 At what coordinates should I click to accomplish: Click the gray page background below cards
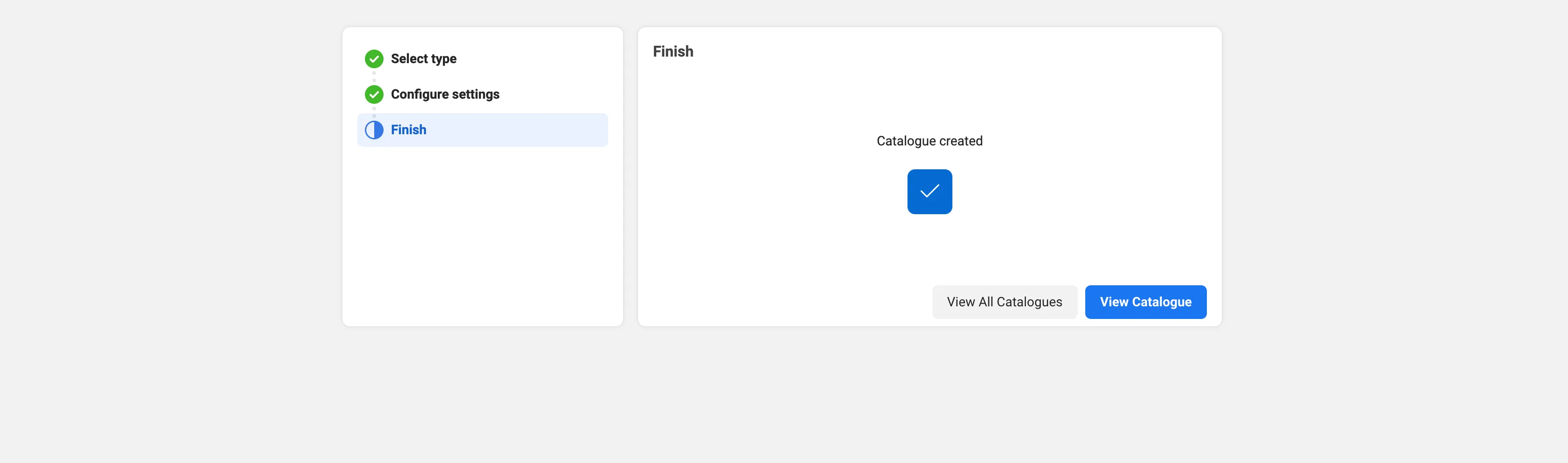(x=784, y=402)
